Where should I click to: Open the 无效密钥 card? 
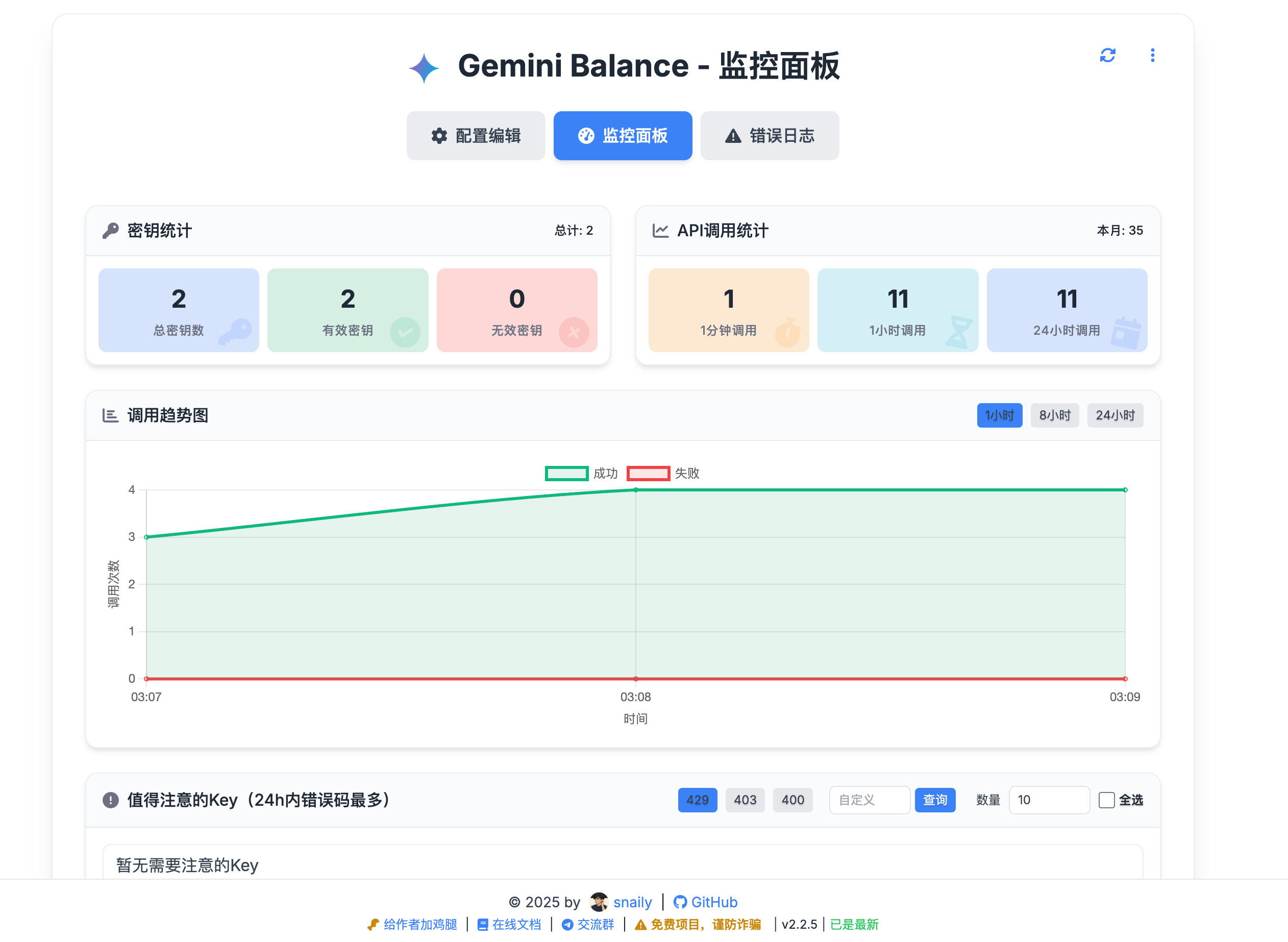coord(516,310)
